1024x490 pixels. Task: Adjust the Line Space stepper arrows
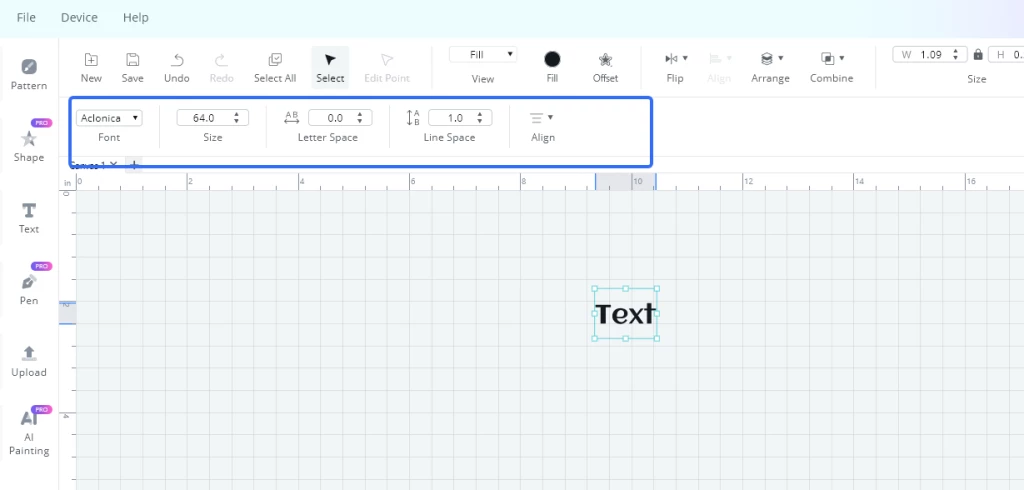coord(480,118)
